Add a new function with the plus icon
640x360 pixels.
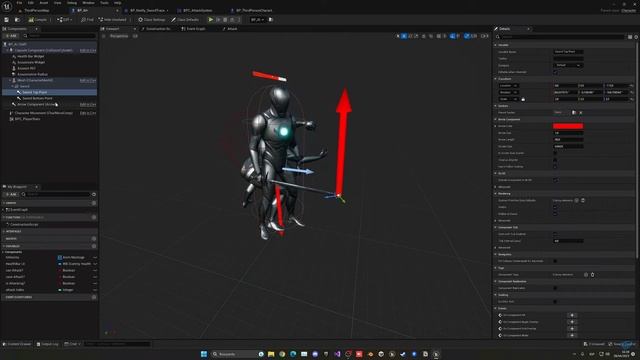click(94, 218)
